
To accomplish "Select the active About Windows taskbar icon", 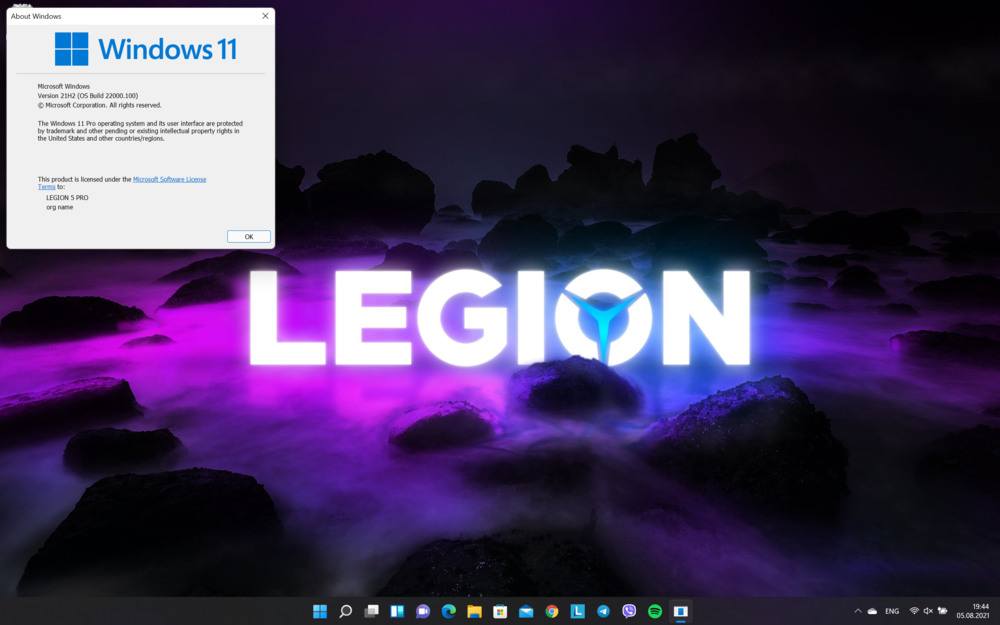I will (x=680, y=611).
